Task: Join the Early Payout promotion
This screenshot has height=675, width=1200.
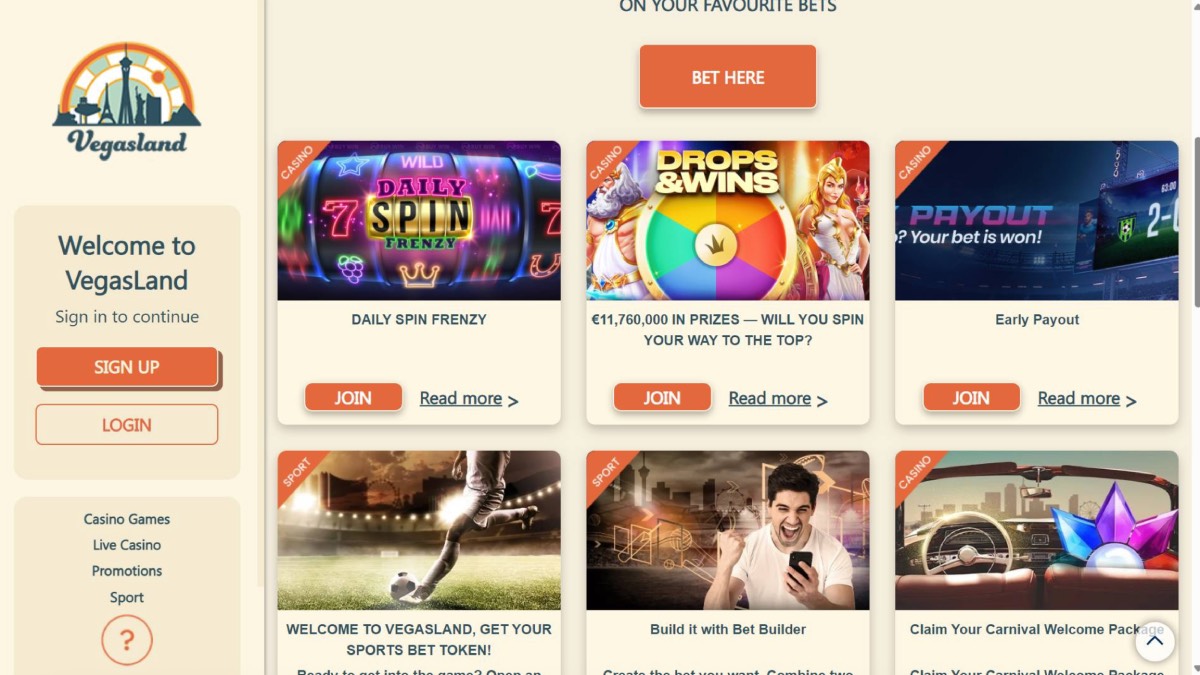Action: 971,398
